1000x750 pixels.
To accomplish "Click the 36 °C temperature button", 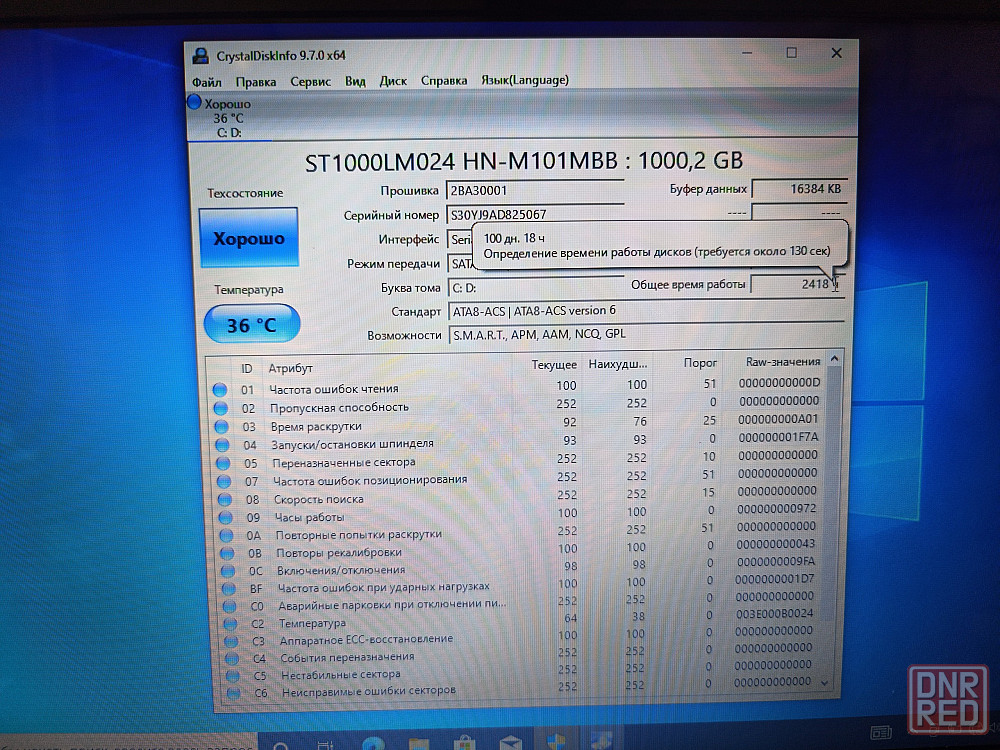I will (x=252, y=325).
